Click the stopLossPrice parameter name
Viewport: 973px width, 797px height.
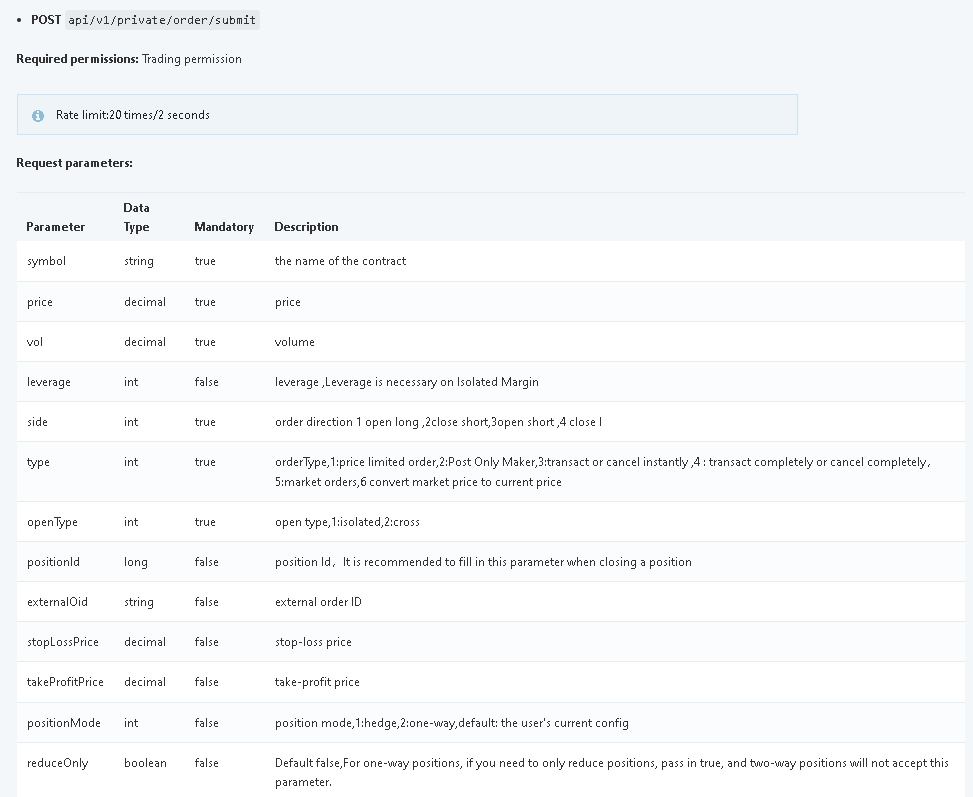click(62, 642)
